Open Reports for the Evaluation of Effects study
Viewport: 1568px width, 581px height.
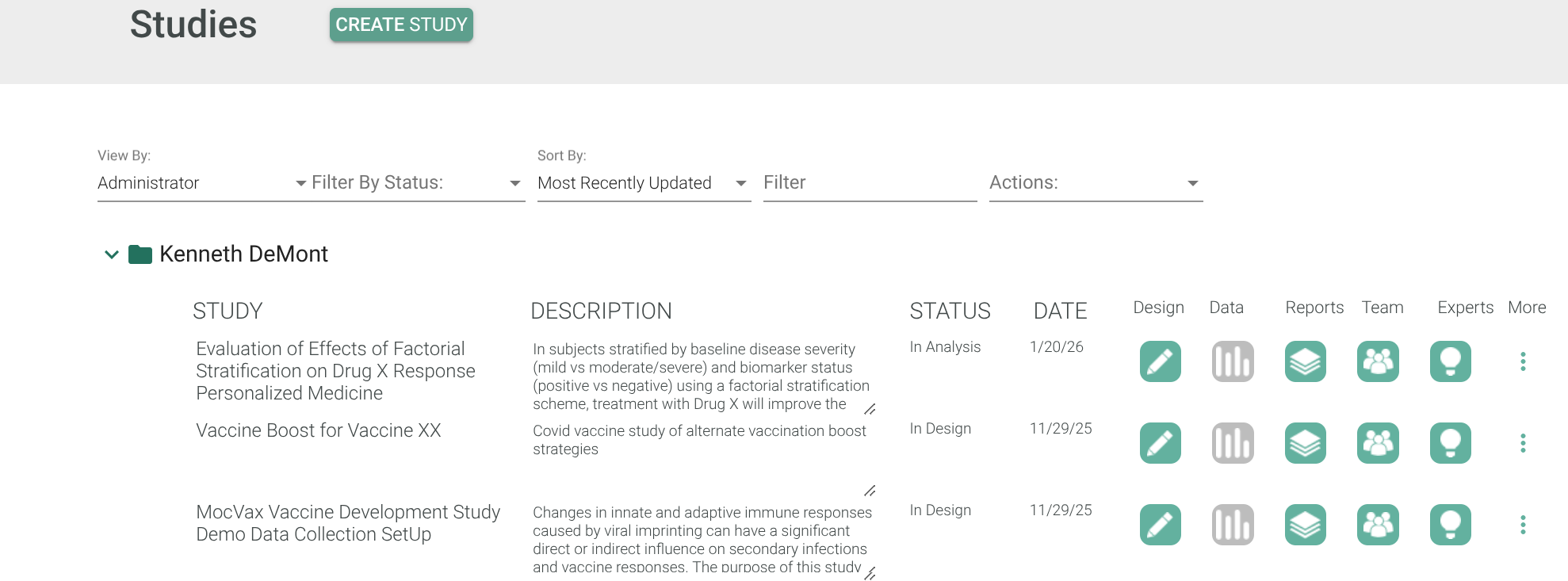[1305, 361]
